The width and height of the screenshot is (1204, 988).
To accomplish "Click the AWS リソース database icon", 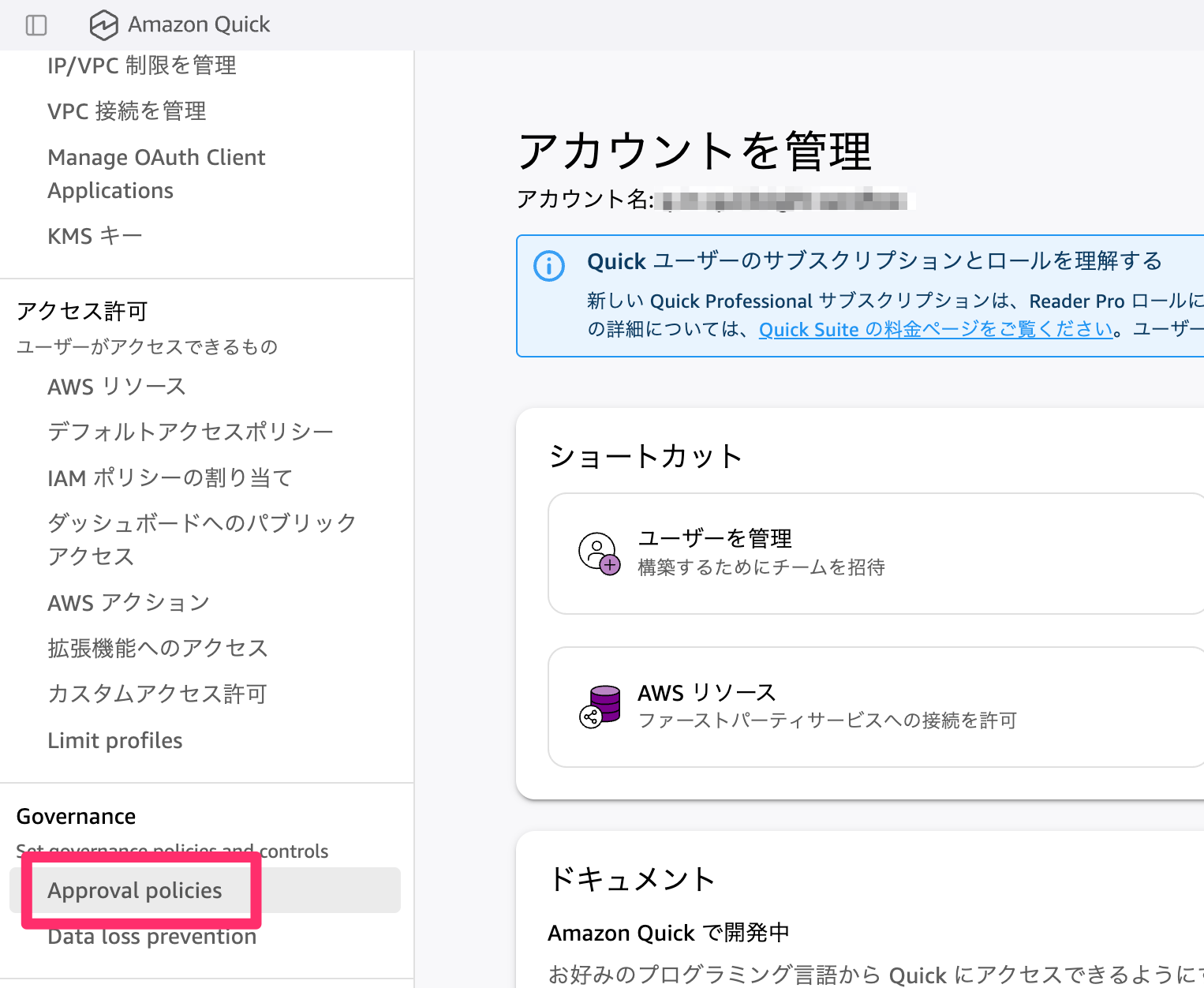I will (600, 706).
